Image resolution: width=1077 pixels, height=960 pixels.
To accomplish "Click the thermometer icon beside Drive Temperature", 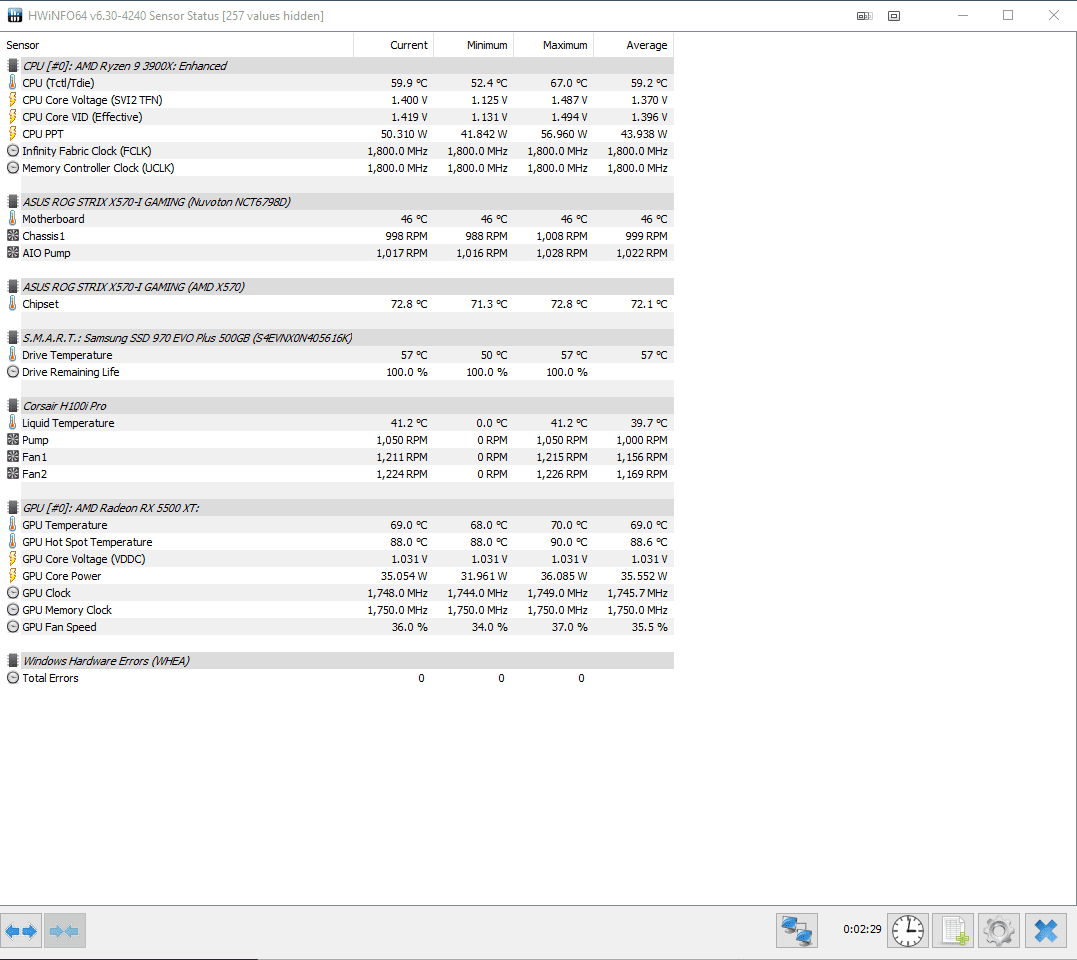I will [12, 355].
